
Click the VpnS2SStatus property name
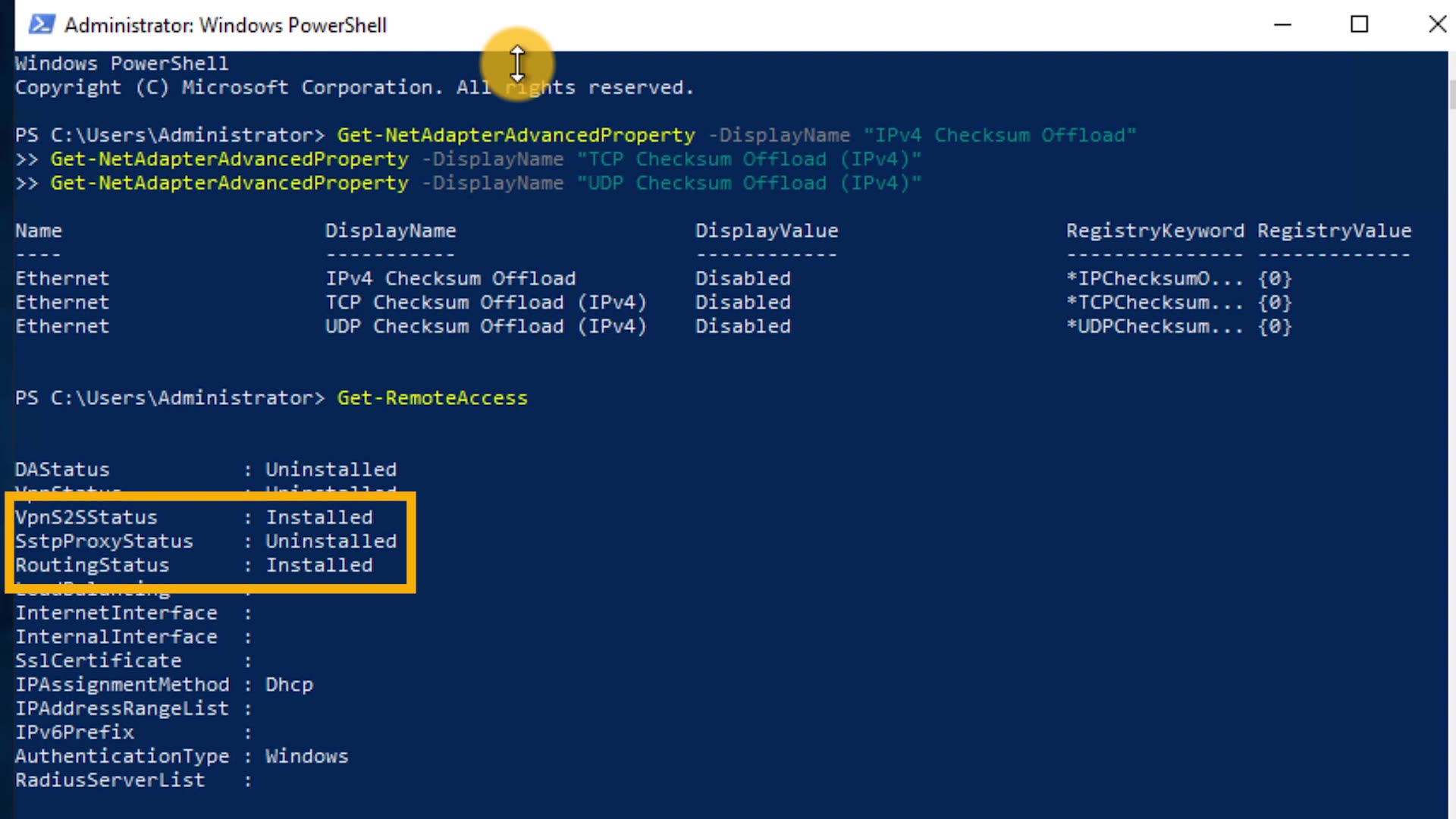86,517
